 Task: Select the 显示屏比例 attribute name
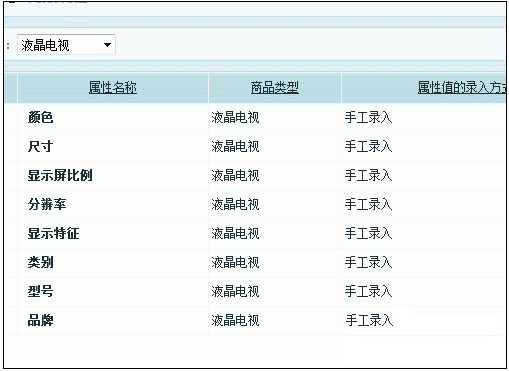coord(60,175)
